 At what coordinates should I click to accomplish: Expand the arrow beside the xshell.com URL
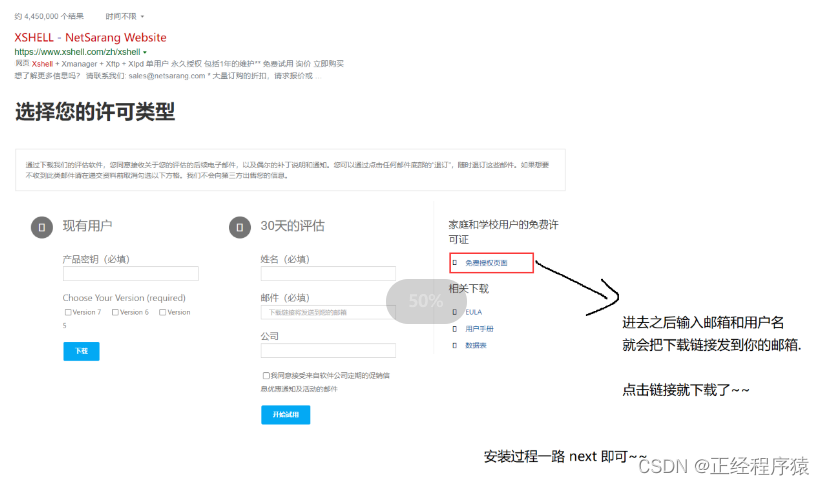click(x=145, y=52)
